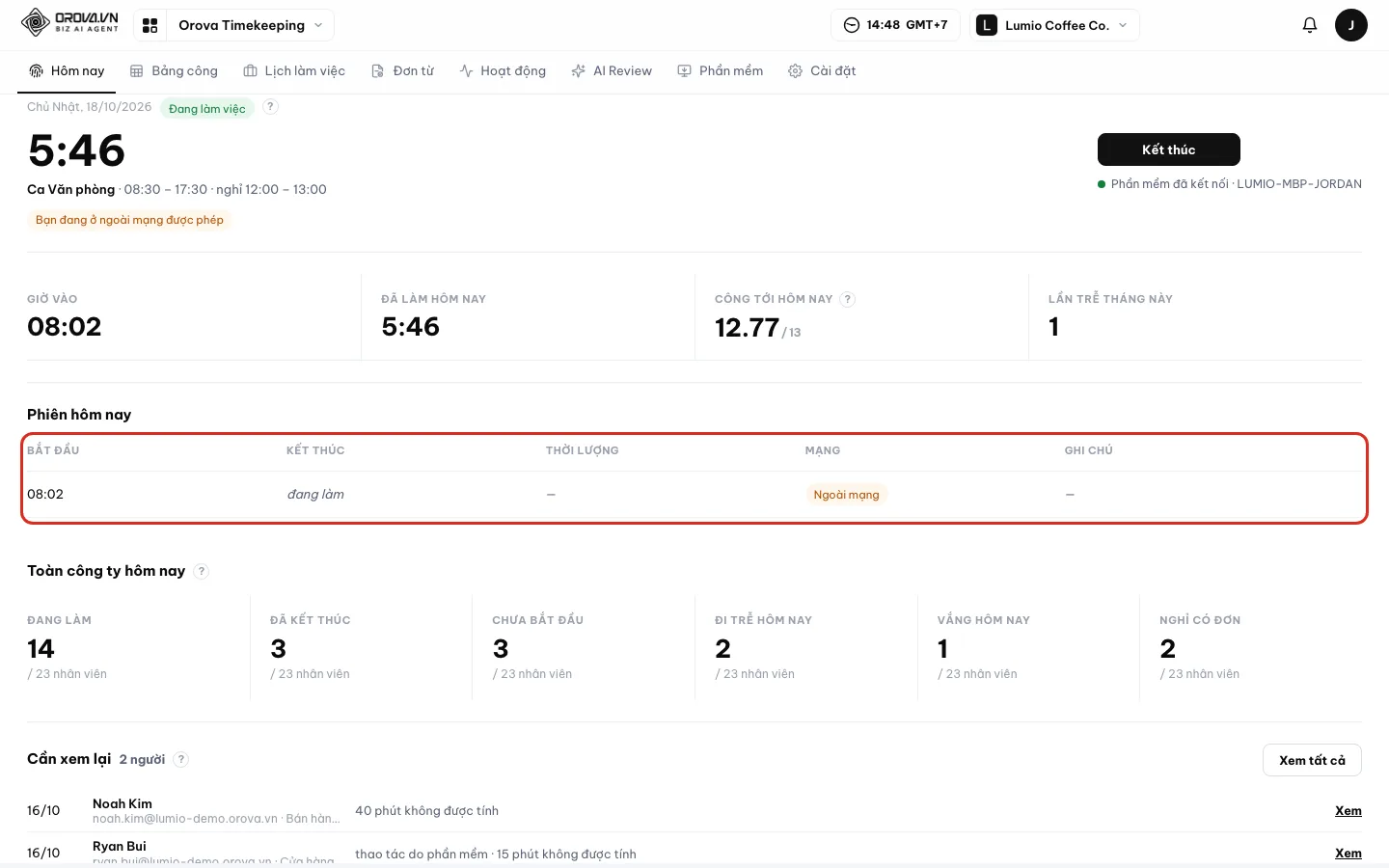The image size is (1389, 868).
Task: Open Xem link for Ryan Bui
Action: (1348, 854)
